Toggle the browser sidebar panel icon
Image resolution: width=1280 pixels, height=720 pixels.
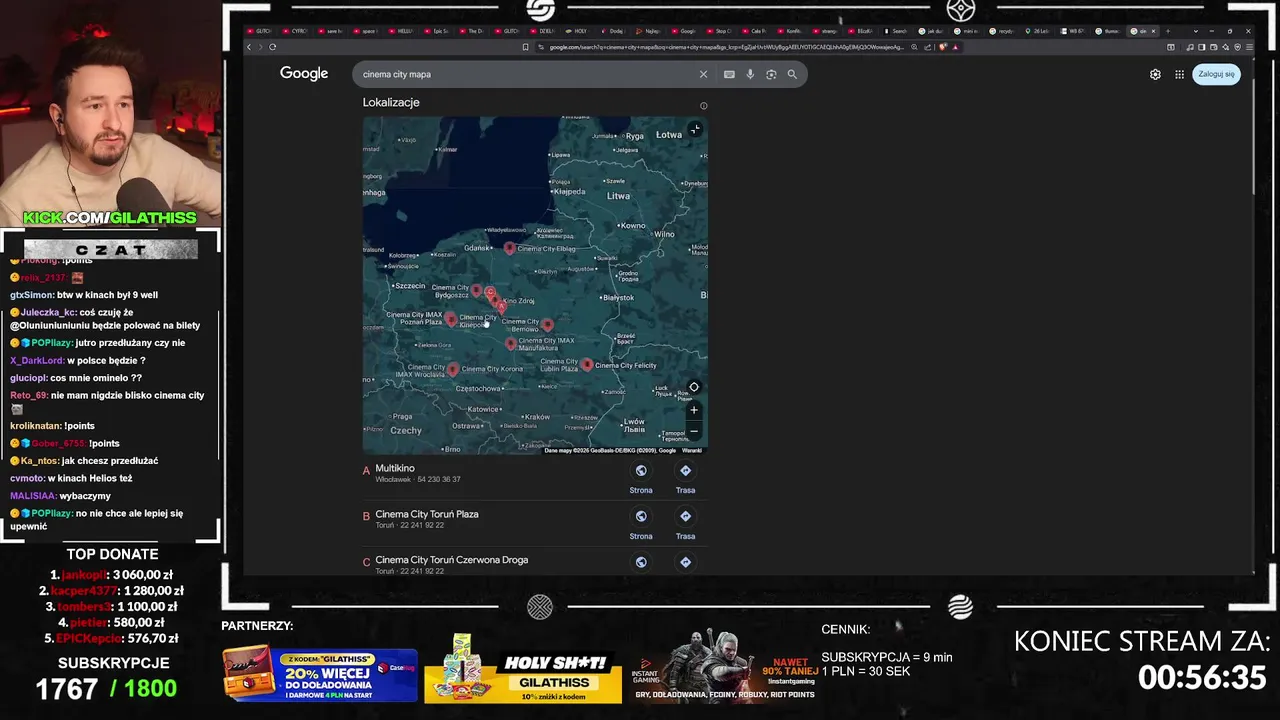(x=1202, y=47)
